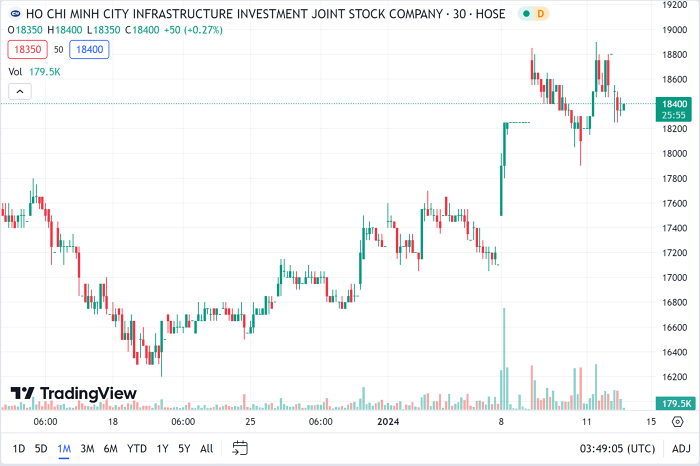Select the 5Y time range
Viewport: 700px width, 466px height.
click(184, 449)
